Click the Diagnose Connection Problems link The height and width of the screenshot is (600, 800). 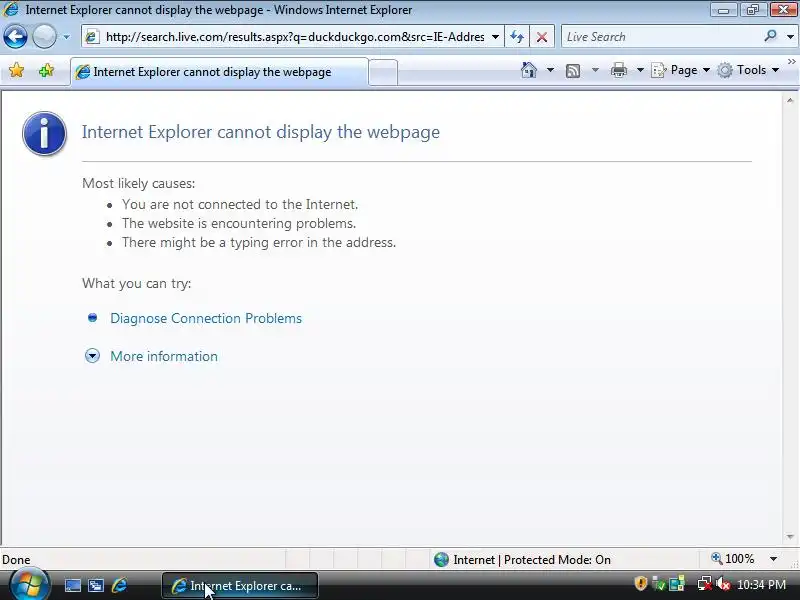coord(206,318)
